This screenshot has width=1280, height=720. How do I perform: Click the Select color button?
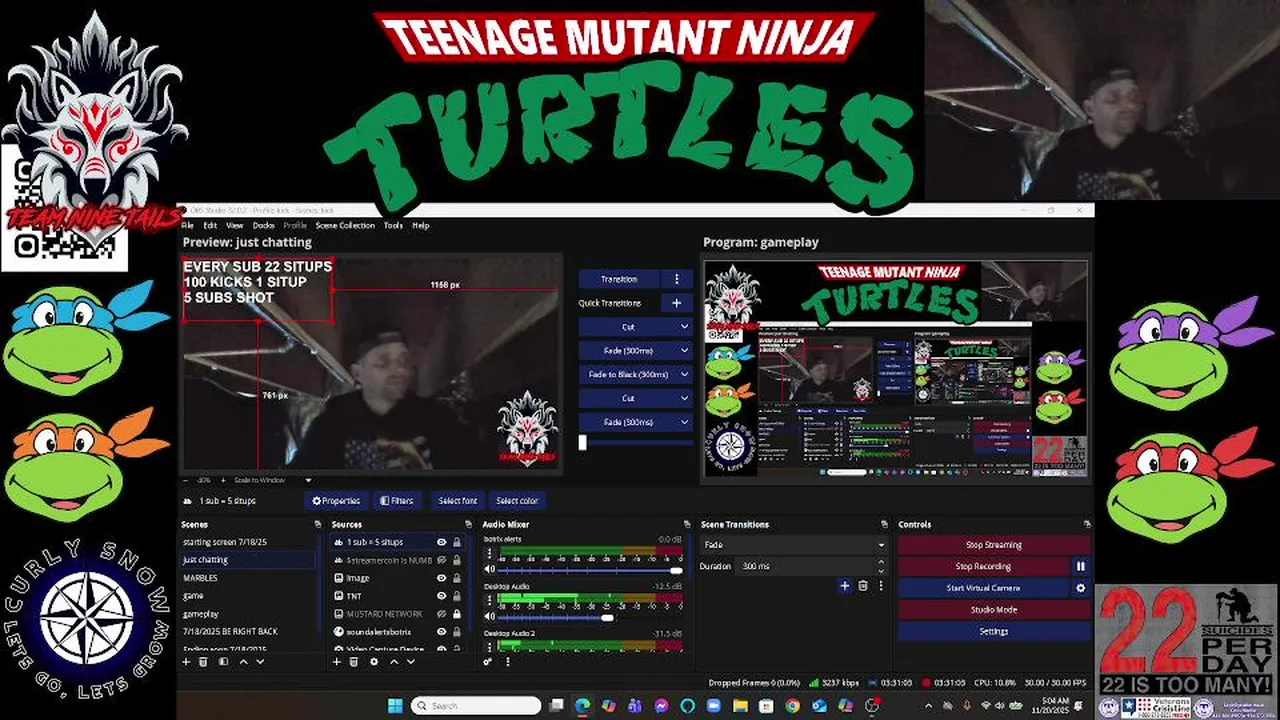[517, 501]
